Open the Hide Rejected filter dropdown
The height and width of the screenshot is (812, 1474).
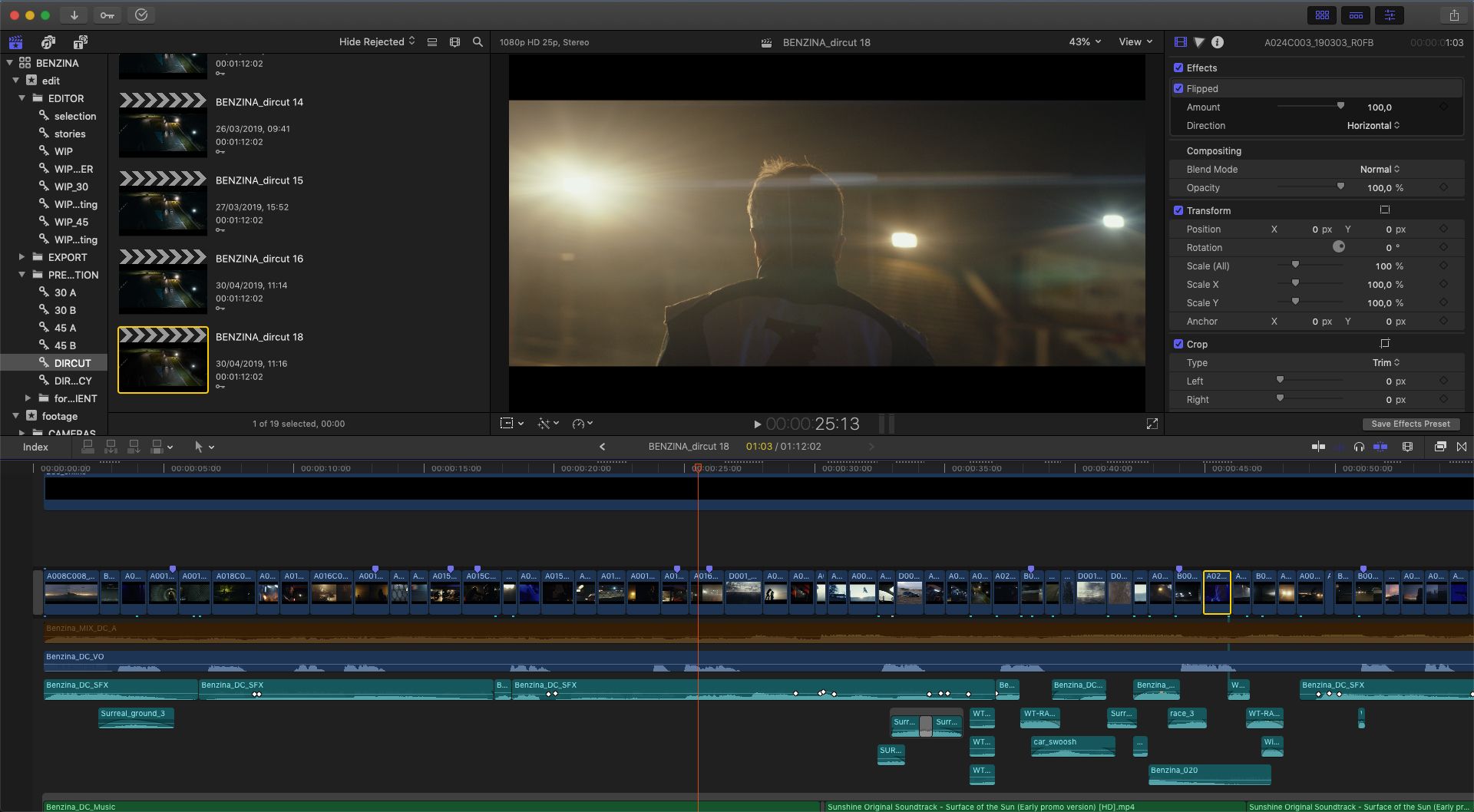[377, 41]
